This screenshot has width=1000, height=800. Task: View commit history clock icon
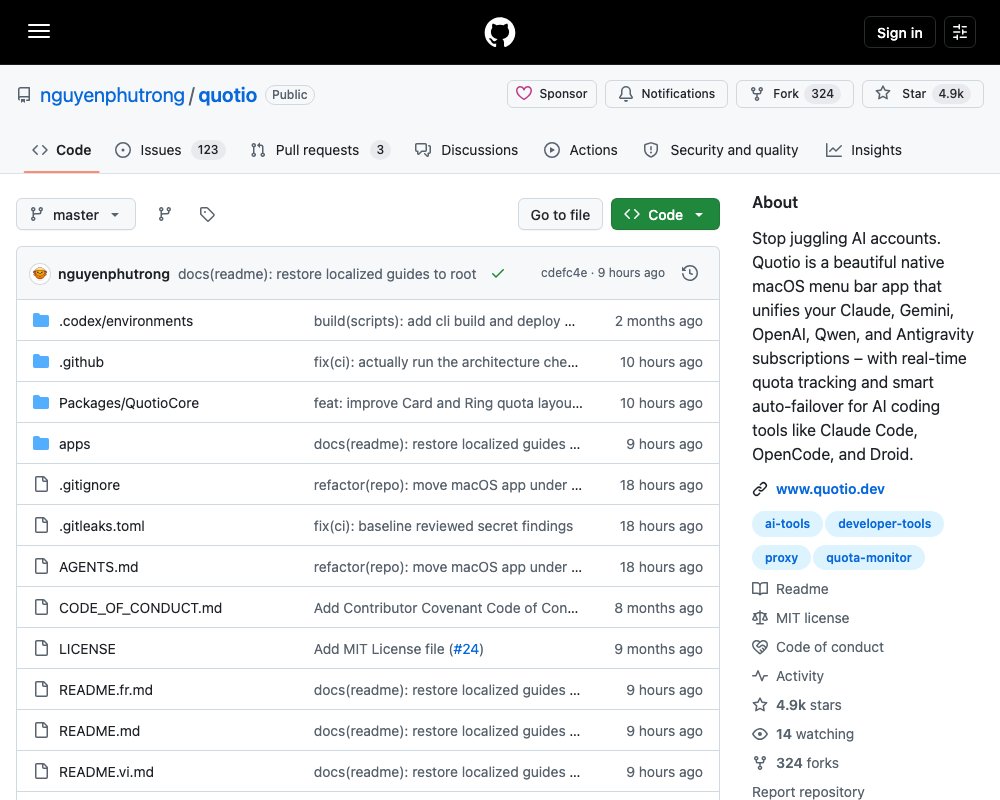[689, 273]
